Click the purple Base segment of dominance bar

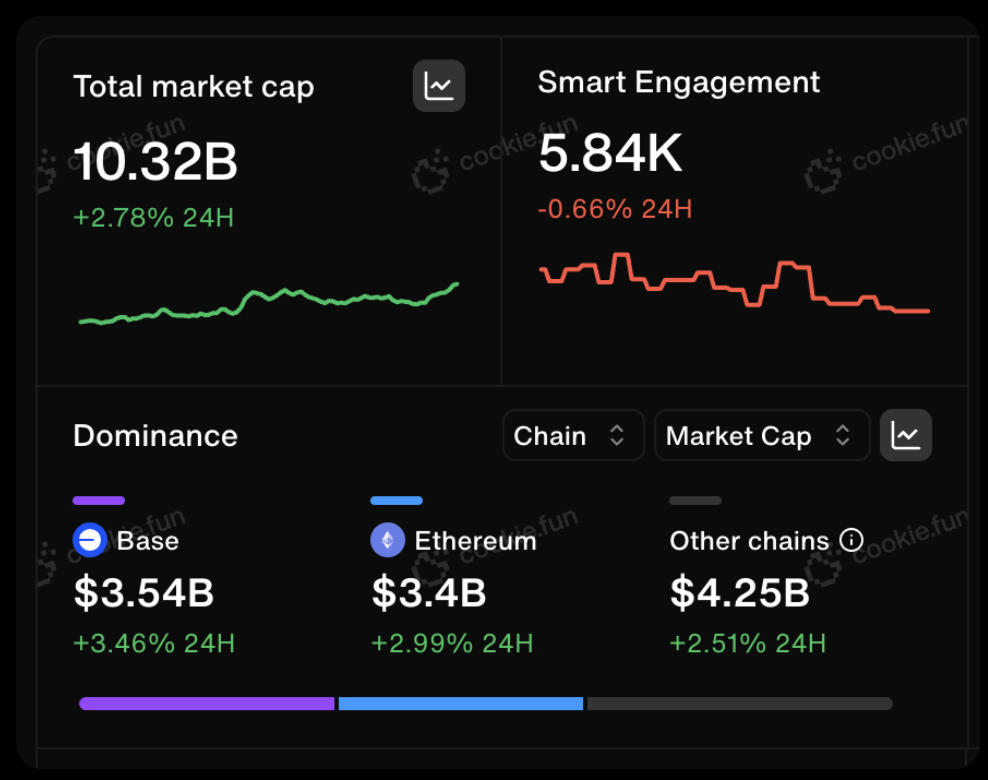click(x=207, y=703)
